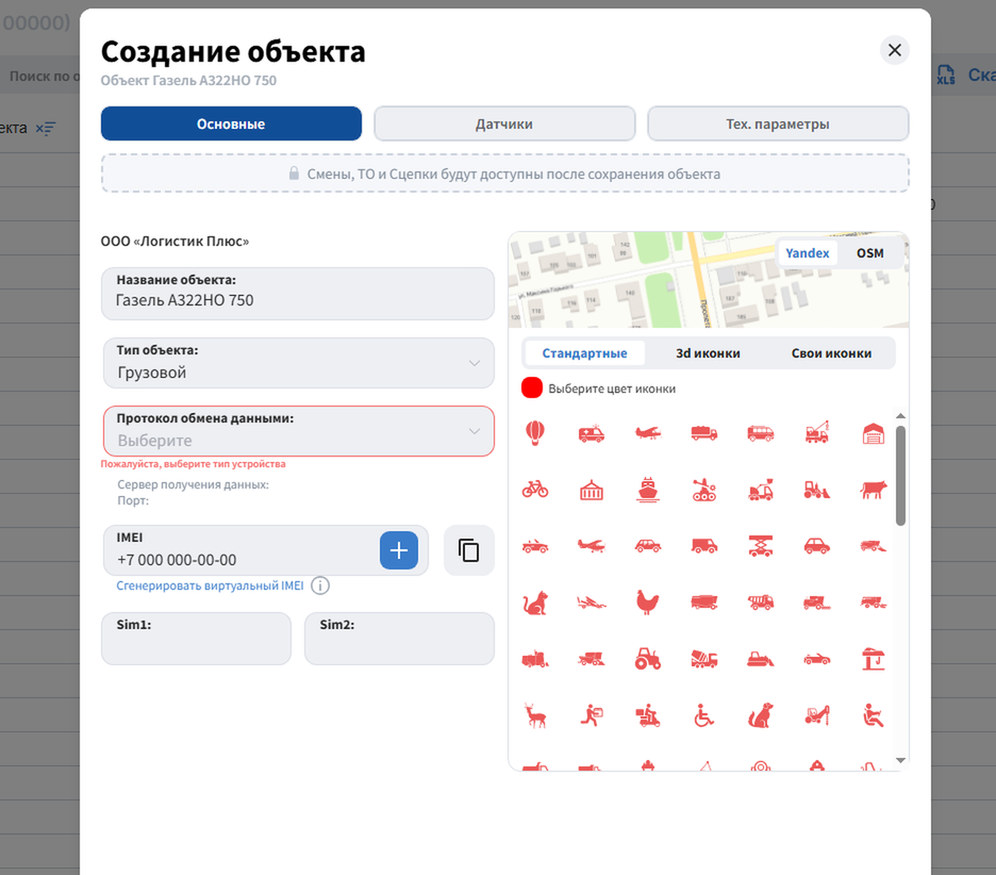This screenshot has width=996, height=875.
Task: Close the Создание объекта dialog
Action: click(x=894, y=50)
